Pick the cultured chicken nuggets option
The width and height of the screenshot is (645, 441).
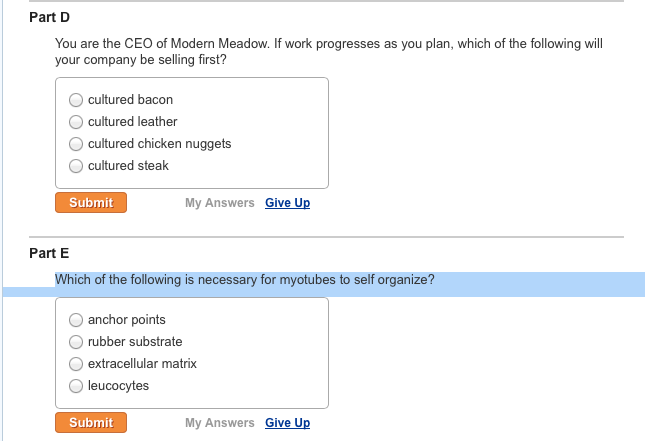click(x=76, y=144)
